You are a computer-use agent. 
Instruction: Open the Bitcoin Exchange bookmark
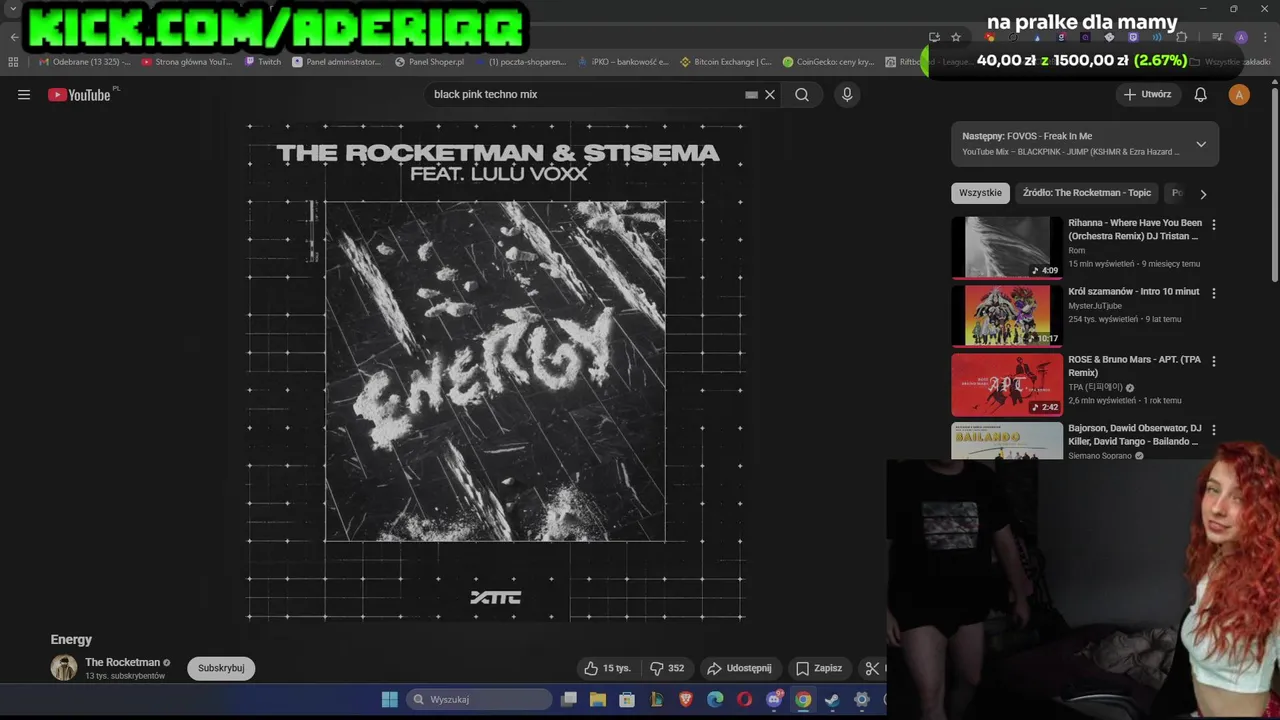[x=726, y=62]
